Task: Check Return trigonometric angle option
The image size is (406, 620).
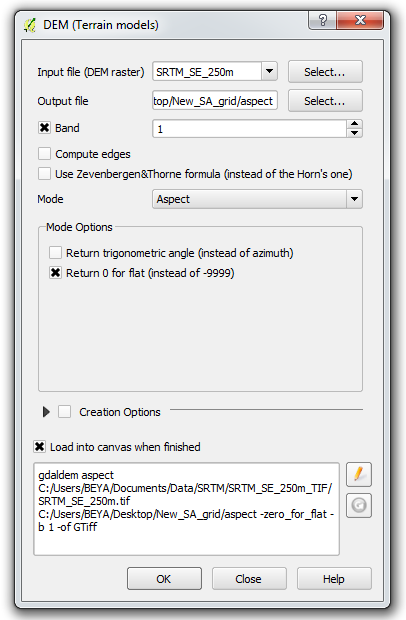Action: point(55,253)
